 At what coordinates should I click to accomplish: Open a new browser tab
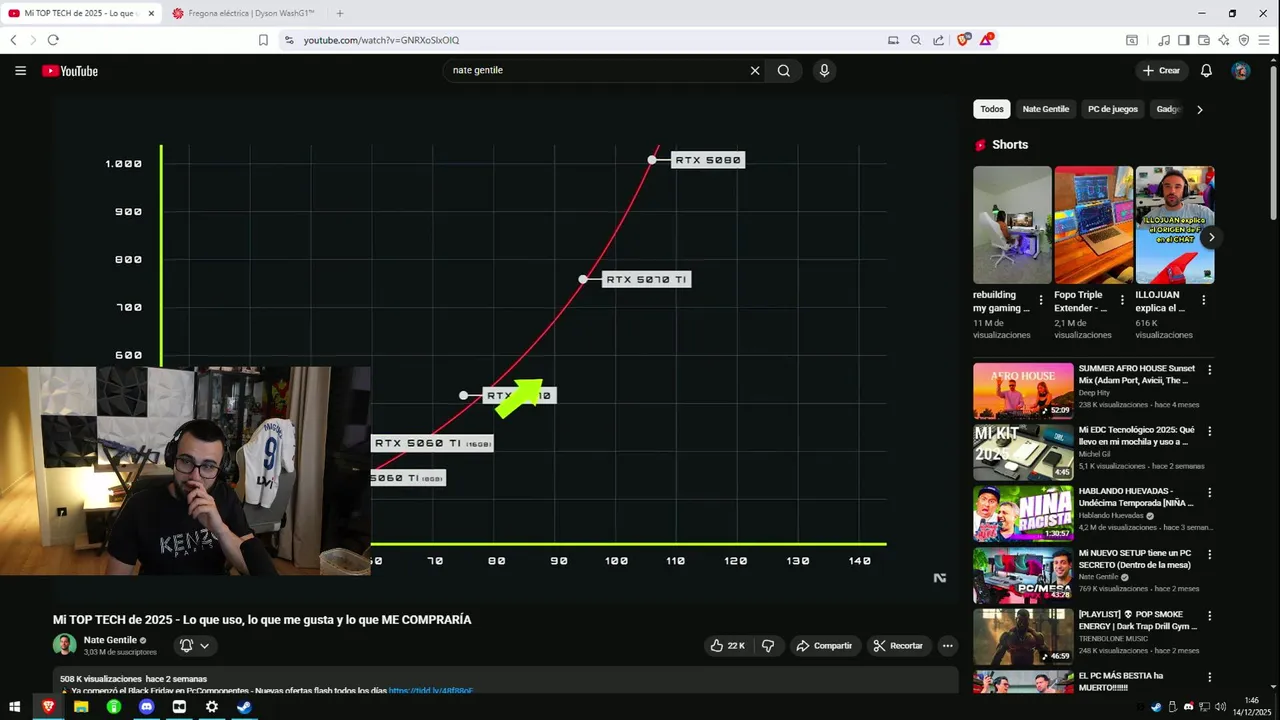[340, 13]
